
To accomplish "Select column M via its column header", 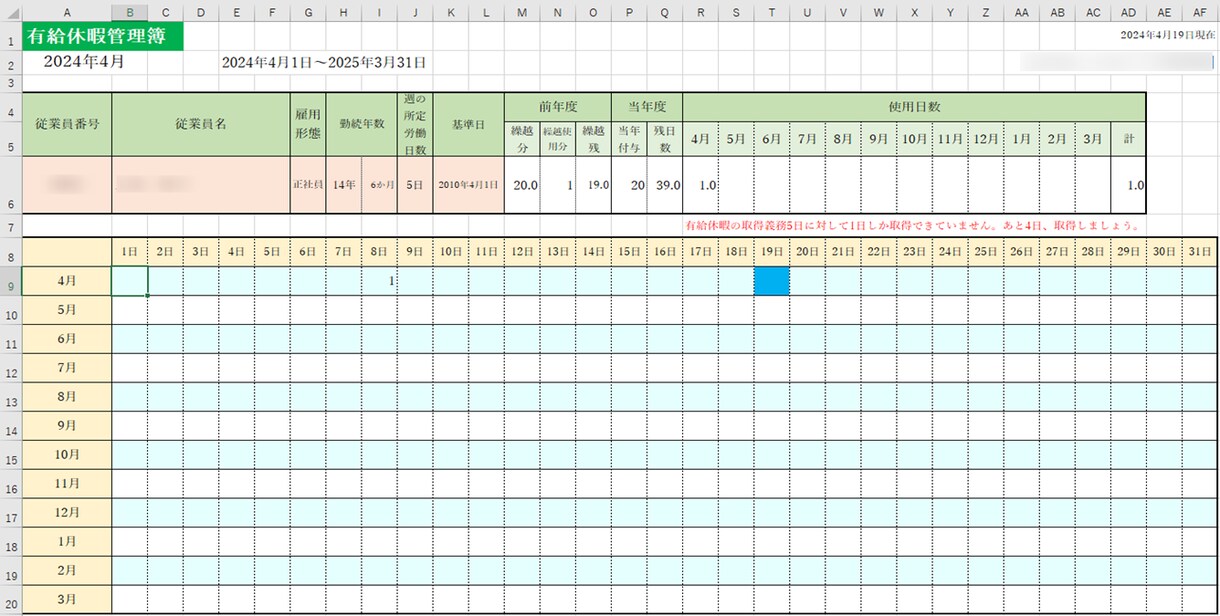I will pos(522,11).
